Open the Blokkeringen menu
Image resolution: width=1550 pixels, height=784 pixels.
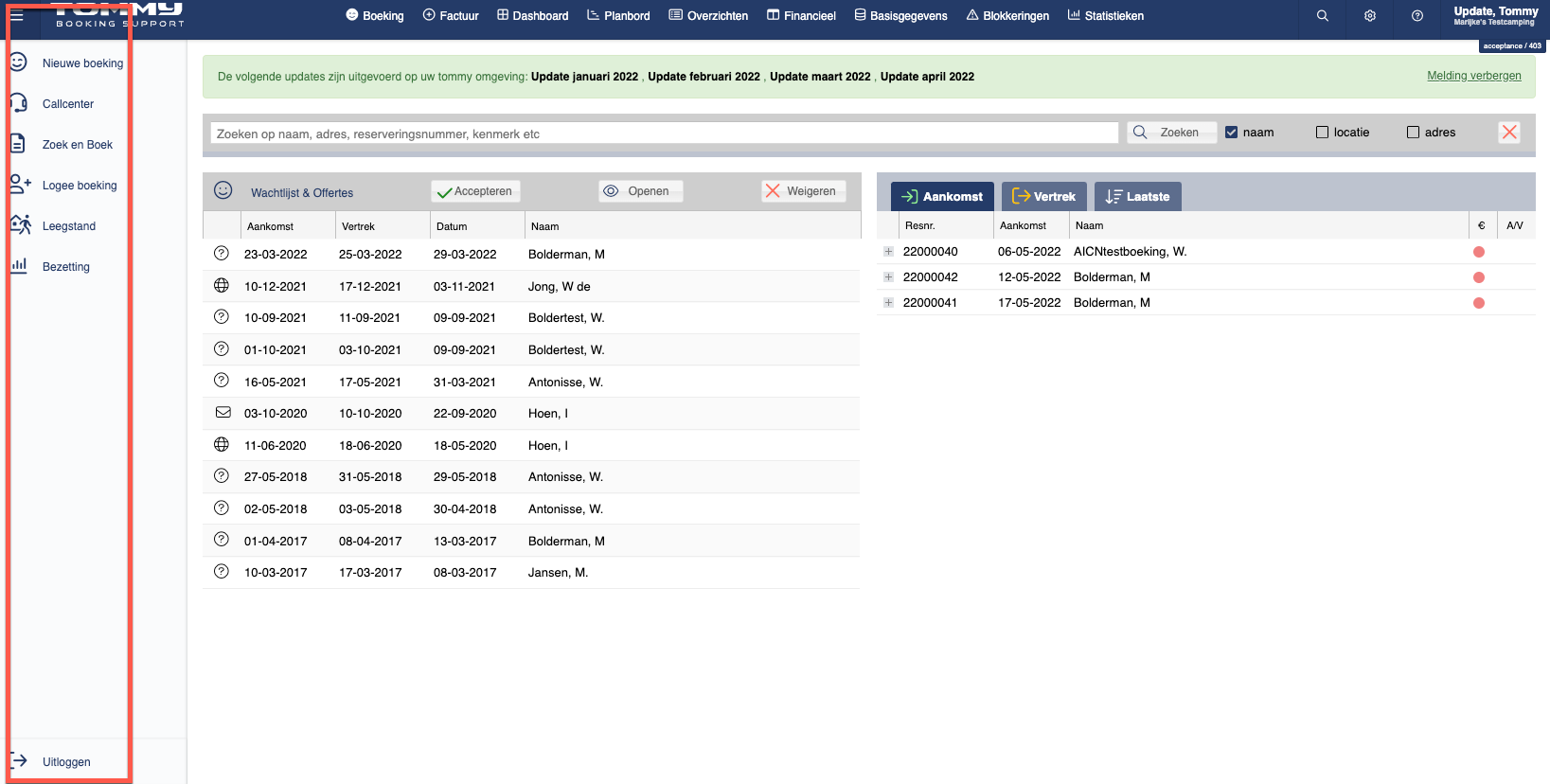[x=1007, y=16]
